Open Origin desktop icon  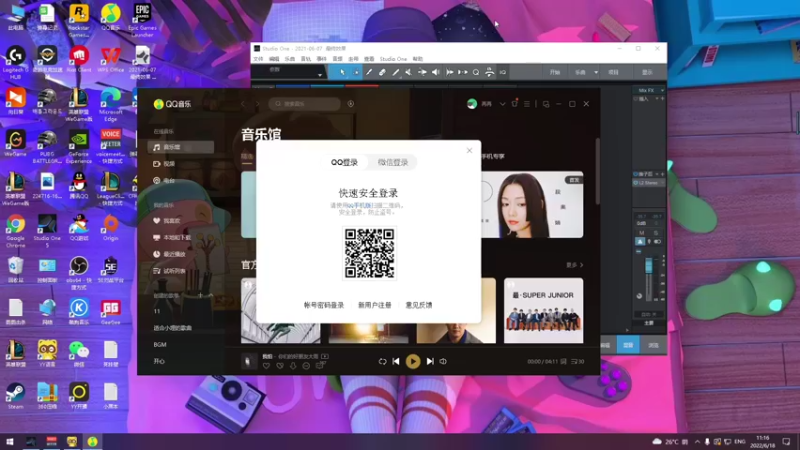[111, 228]
